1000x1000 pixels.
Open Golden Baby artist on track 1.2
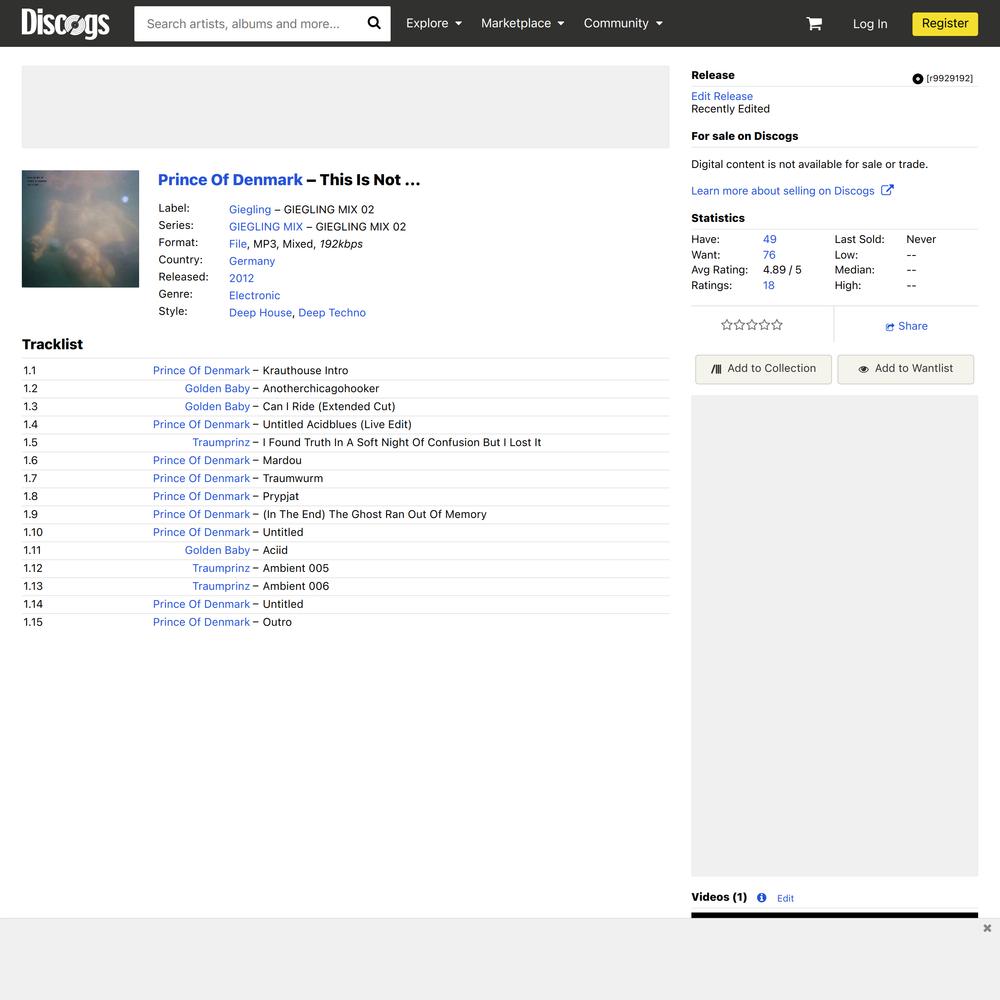[x=217, y=388]
